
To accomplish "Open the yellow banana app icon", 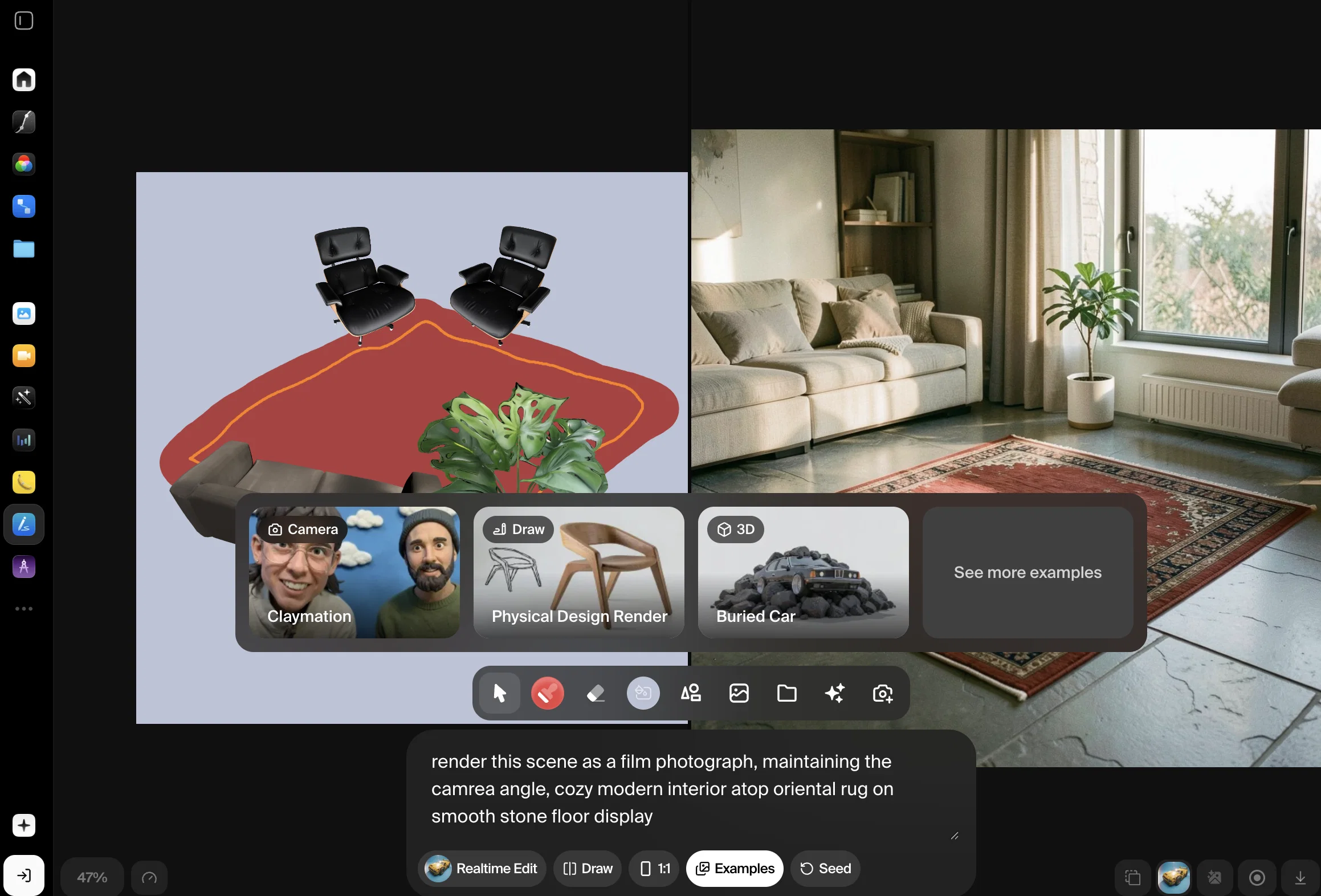I will click(24, 482).
